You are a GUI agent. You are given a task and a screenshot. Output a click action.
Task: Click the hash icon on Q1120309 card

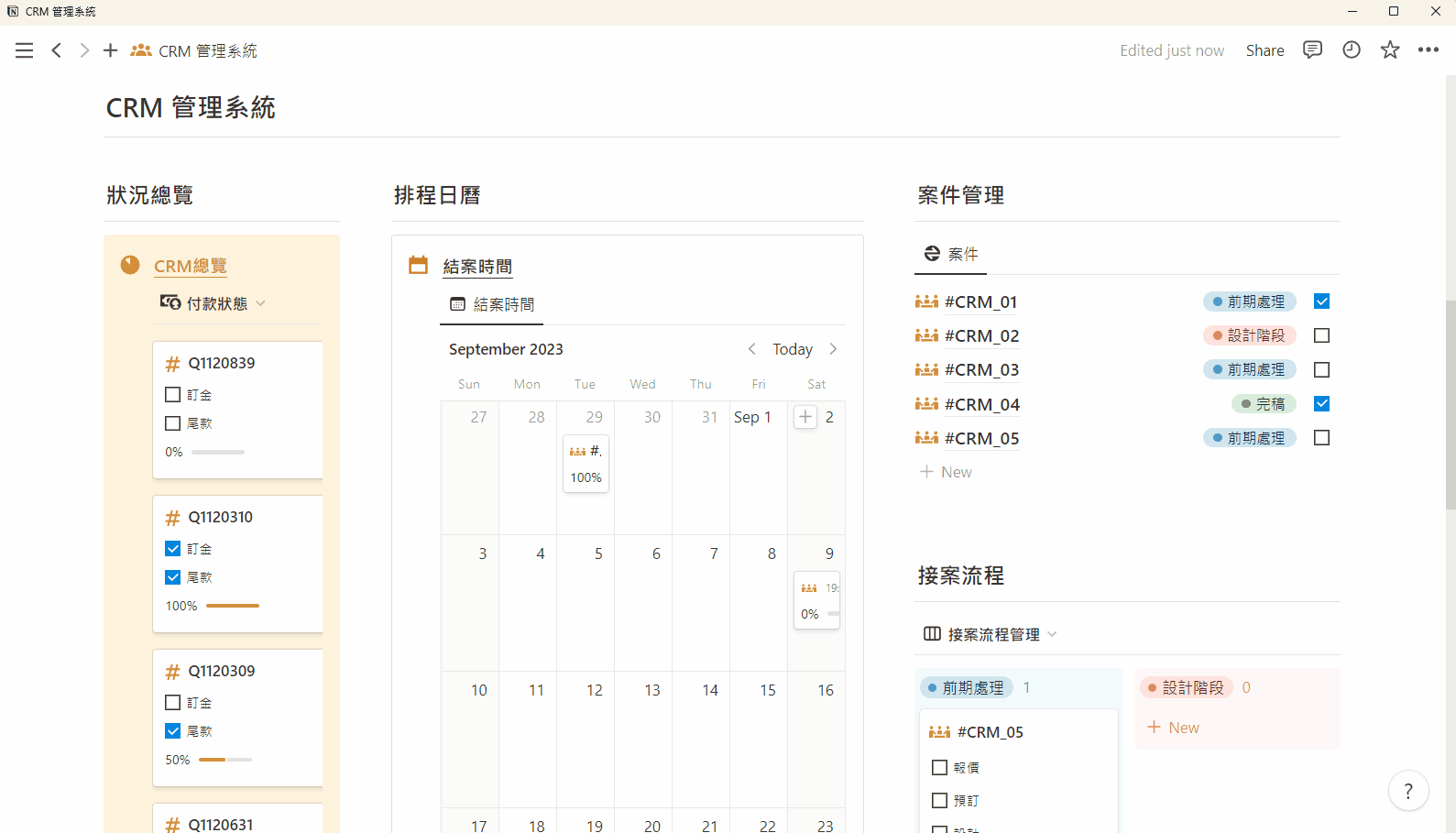[x=172, y=672]
